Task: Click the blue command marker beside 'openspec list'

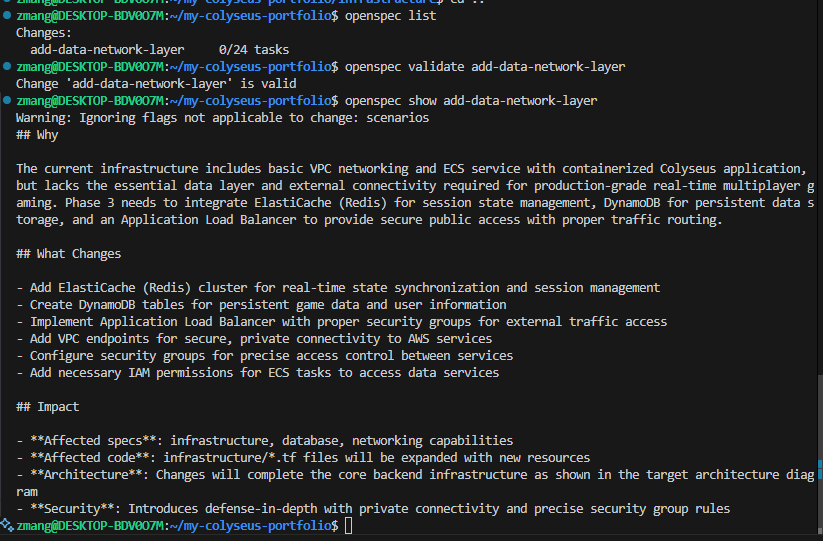Action: pos(7,15)
